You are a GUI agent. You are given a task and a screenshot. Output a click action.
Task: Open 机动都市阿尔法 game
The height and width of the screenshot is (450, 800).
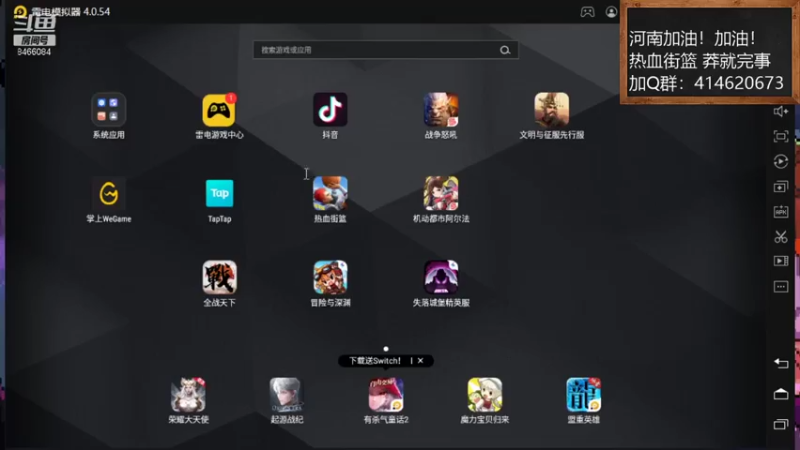coord(441,193)
